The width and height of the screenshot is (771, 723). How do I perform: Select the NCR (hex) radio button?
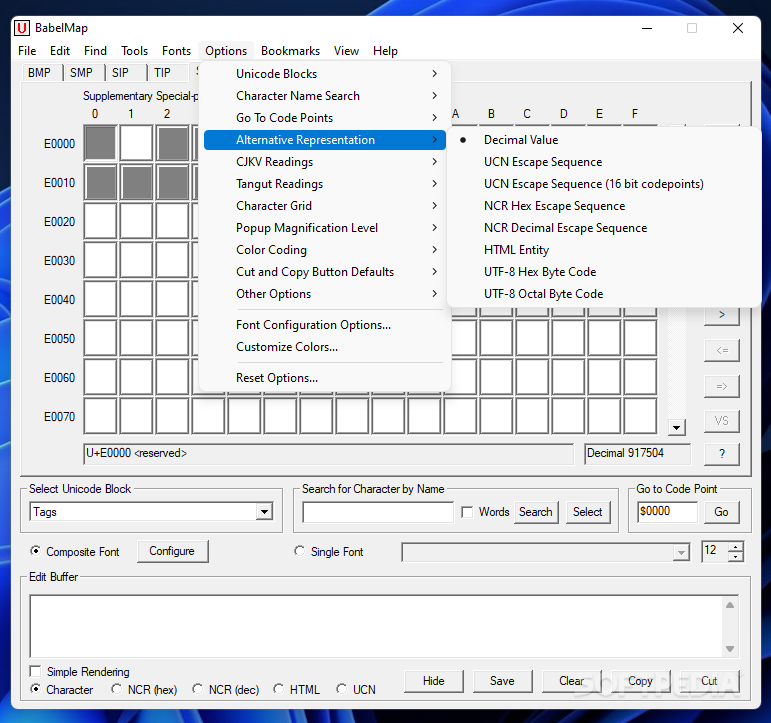pos(117,689)
